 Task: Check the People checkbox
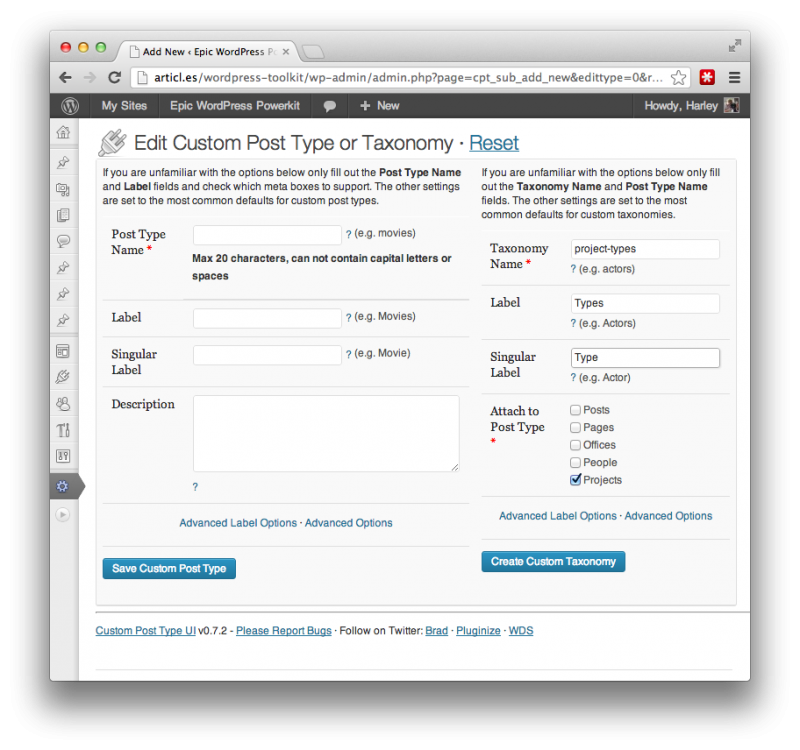[576, 462]
